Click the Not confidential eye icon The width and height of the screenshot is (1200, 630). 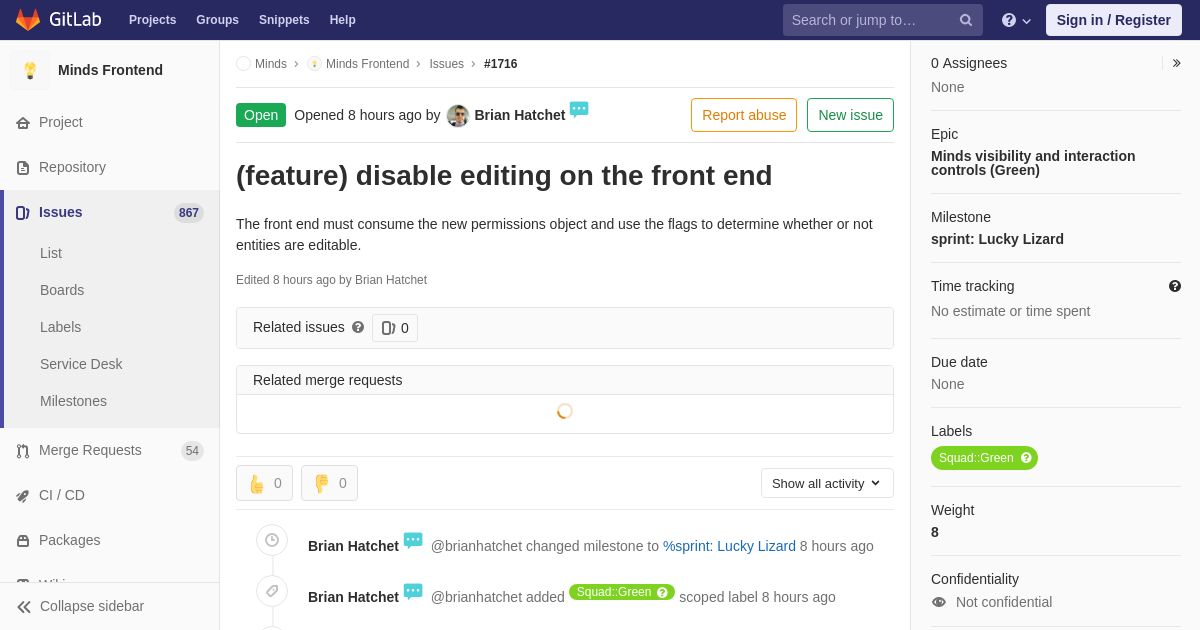[x=939, y=602]
